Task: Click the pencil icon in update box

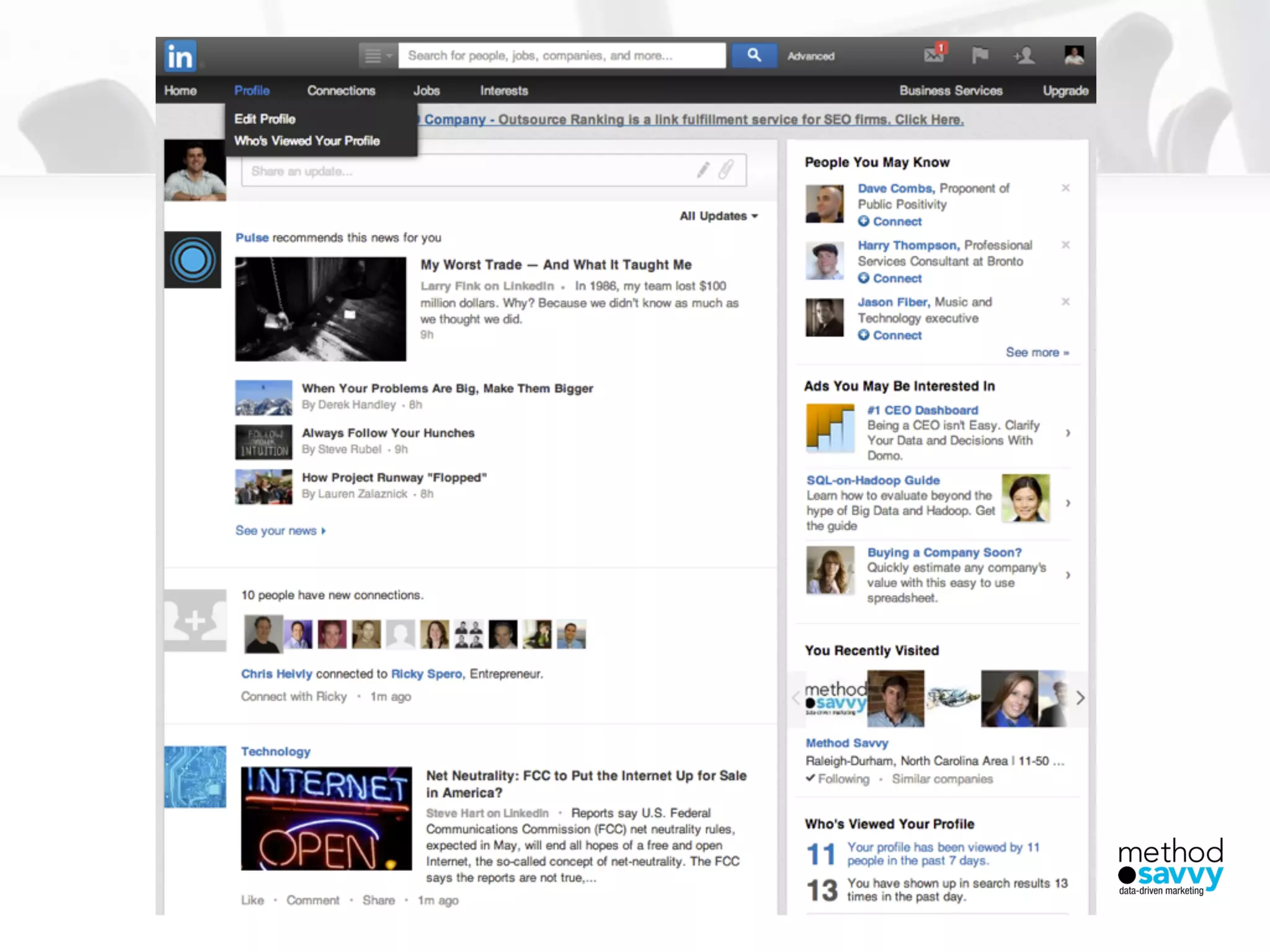Action: [x=703, y=170]
